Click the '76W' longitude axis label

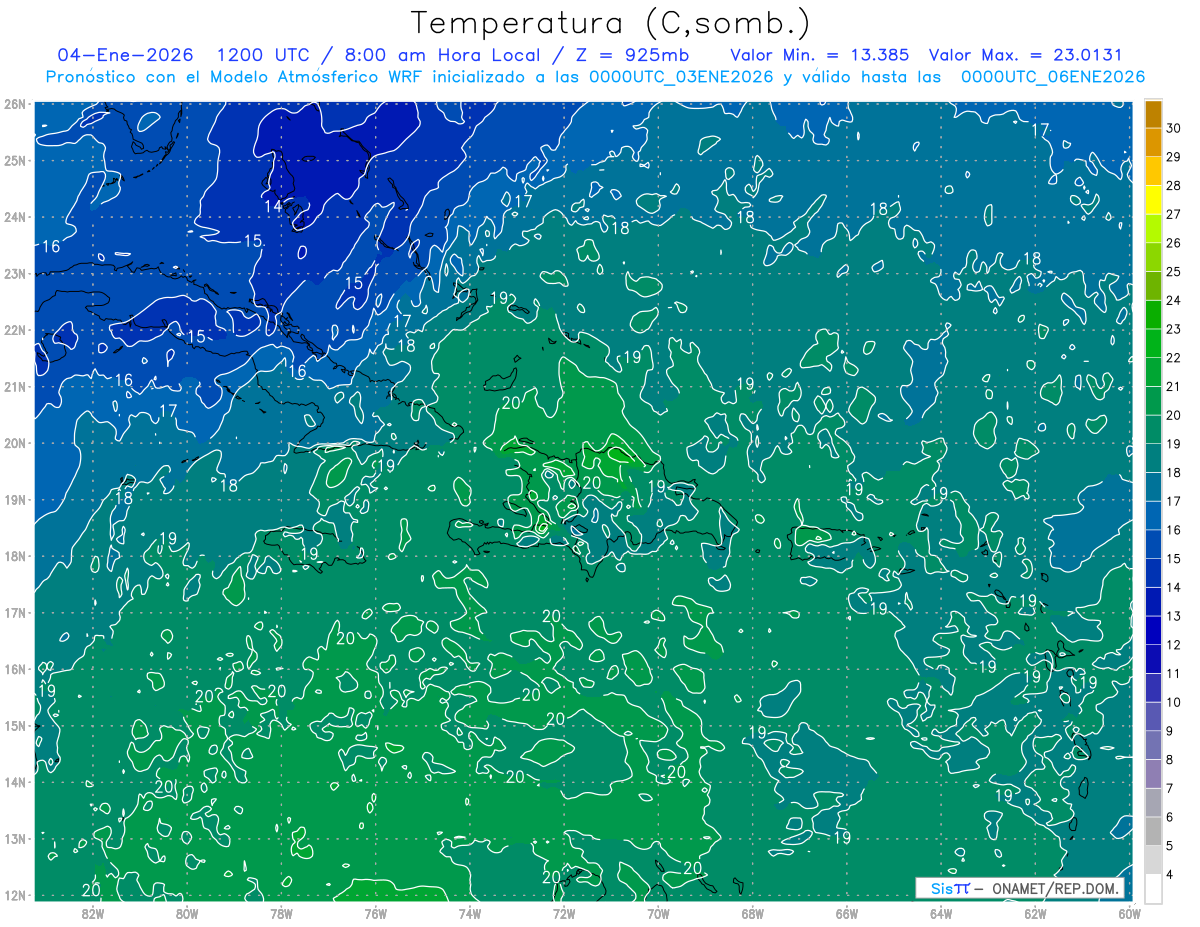(x=375, y=913)
